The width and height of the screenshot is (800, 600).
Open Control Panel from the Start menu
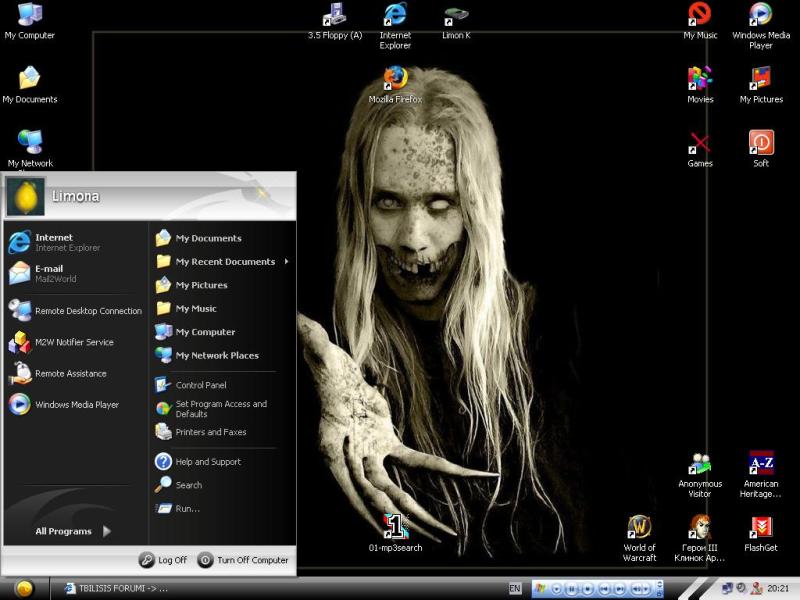222,385
